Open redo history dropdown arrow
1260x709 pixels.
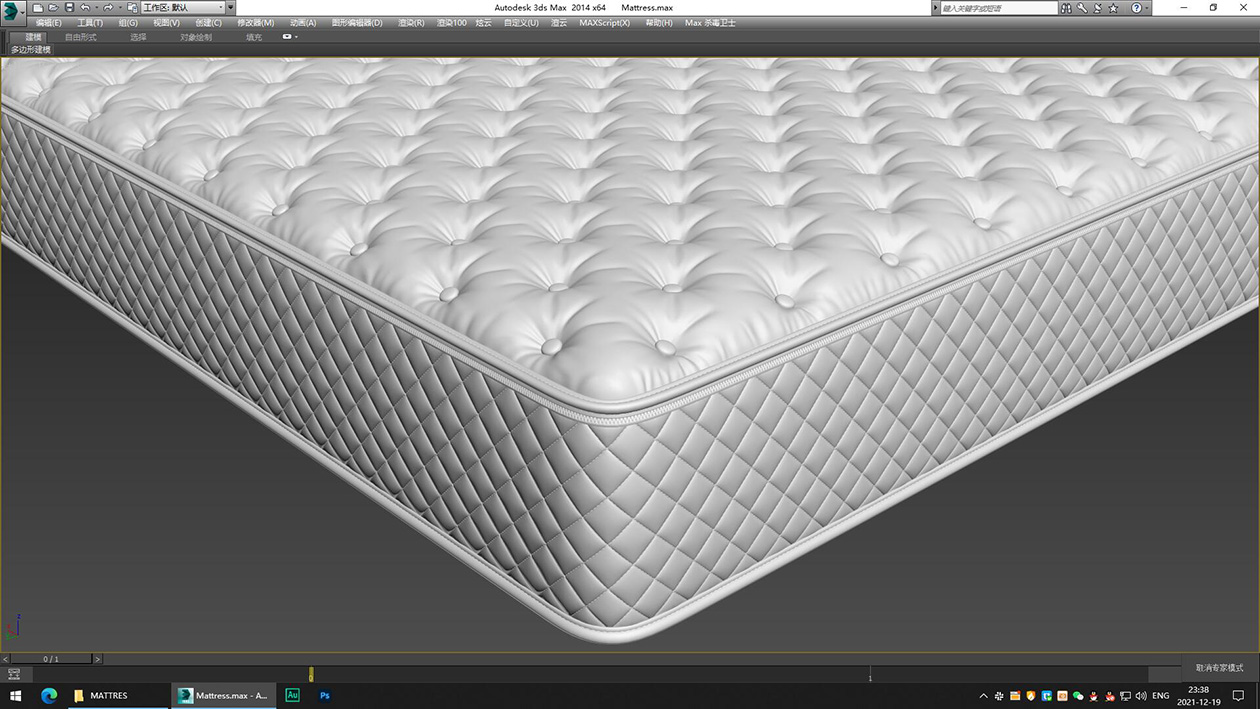(x=119, y=8)
